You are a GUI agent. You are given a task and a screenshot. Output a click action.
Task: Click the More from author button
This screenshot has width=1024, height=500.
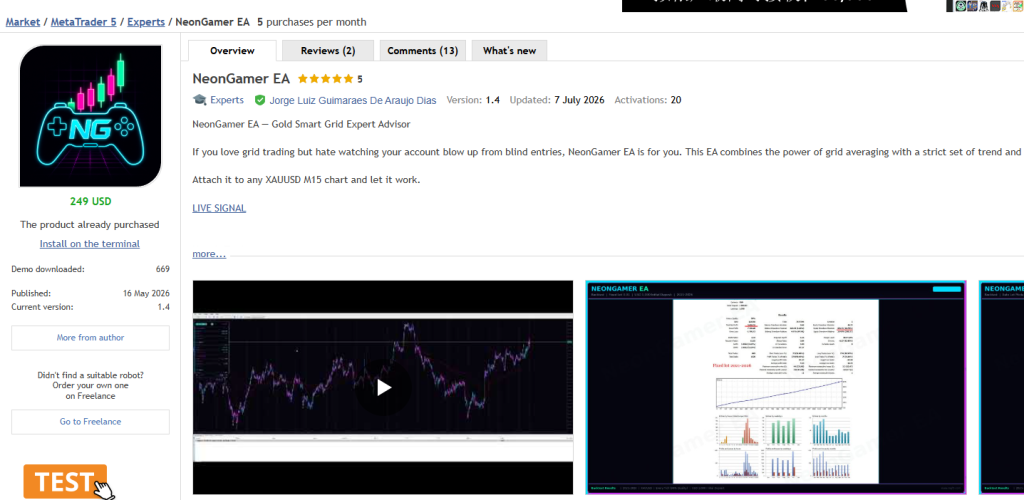[x=90, y=337]
